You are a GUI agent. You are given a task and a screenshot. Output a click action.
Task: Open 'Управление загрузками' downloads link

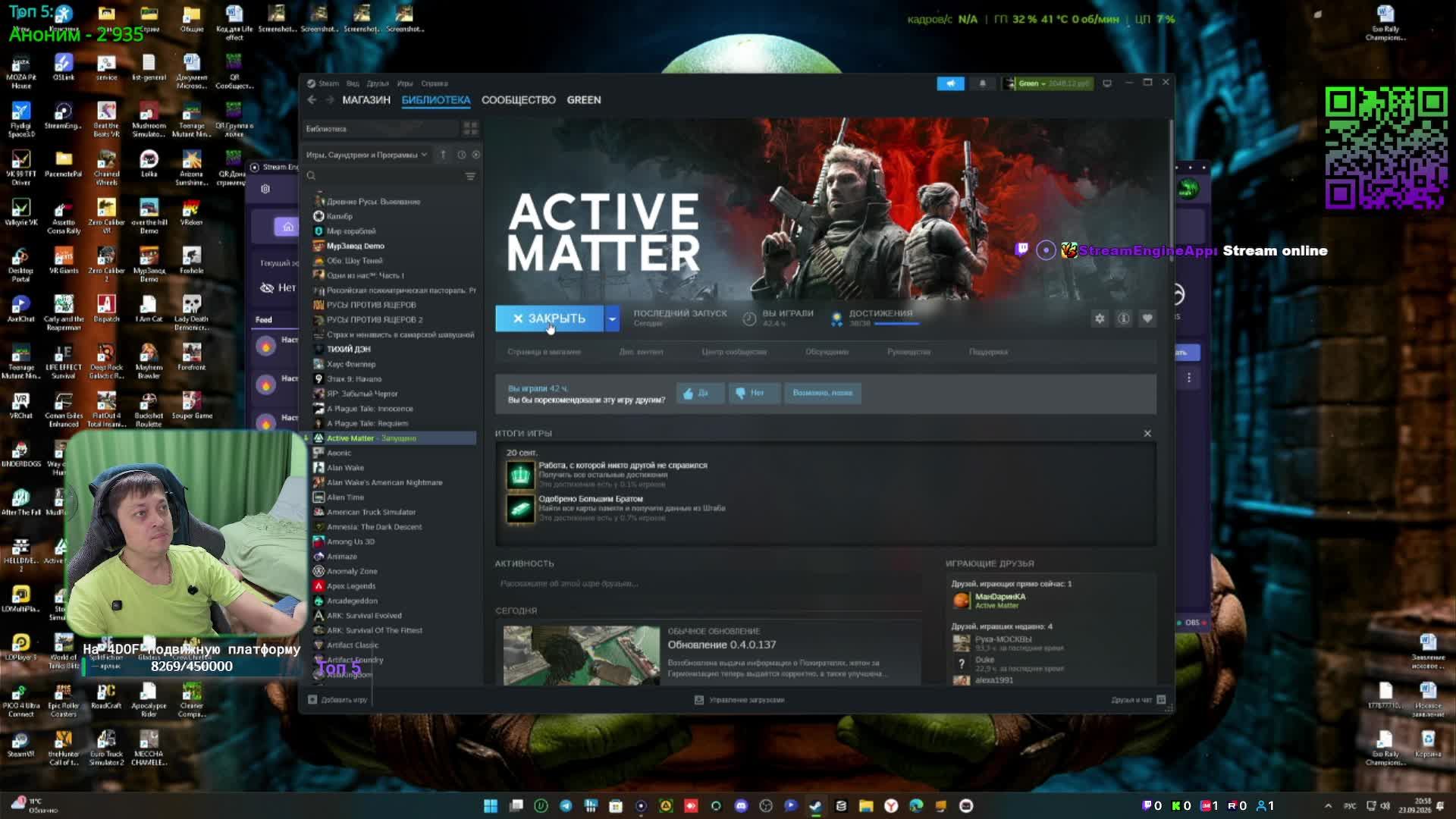pos(739,700)
